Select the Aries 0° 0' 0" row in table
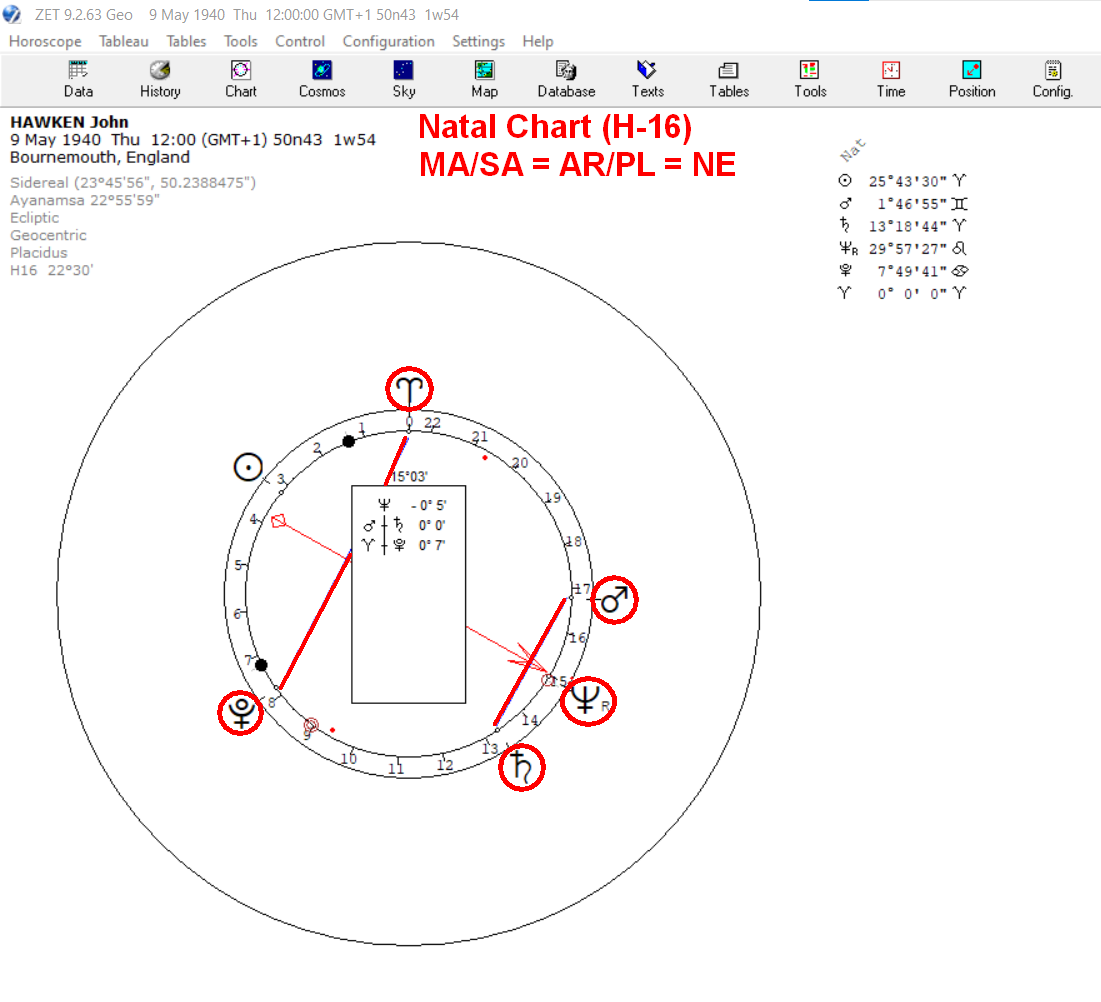Image resolution: width=1101 pixels, height=1002 pixels. 903,294
